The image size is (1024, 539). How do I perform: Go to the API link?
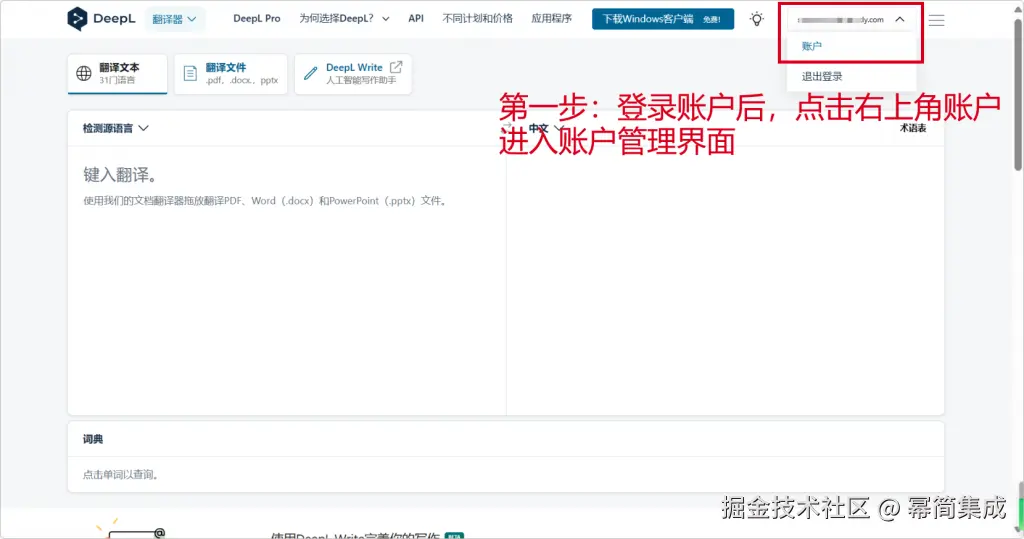tap(416, 19)
